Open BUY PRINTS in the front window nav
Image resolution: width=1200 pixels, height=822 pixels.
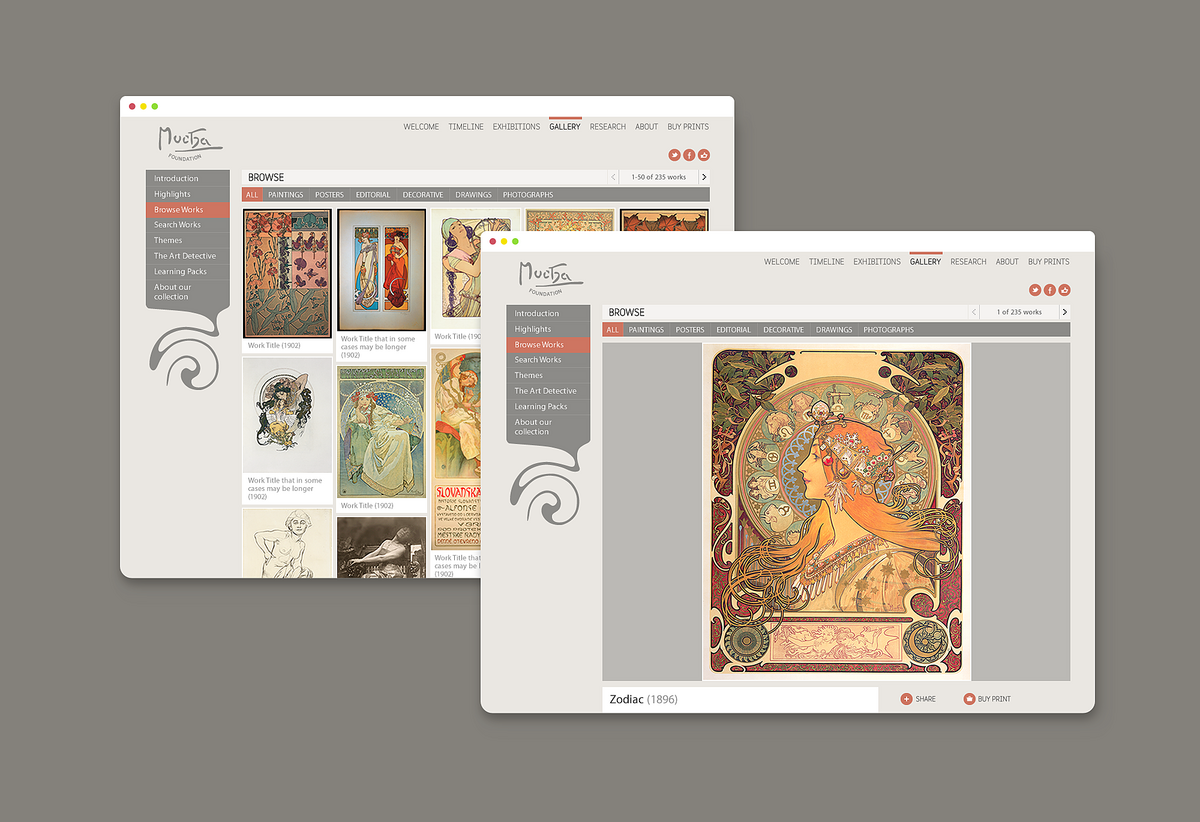point(1049,262)
